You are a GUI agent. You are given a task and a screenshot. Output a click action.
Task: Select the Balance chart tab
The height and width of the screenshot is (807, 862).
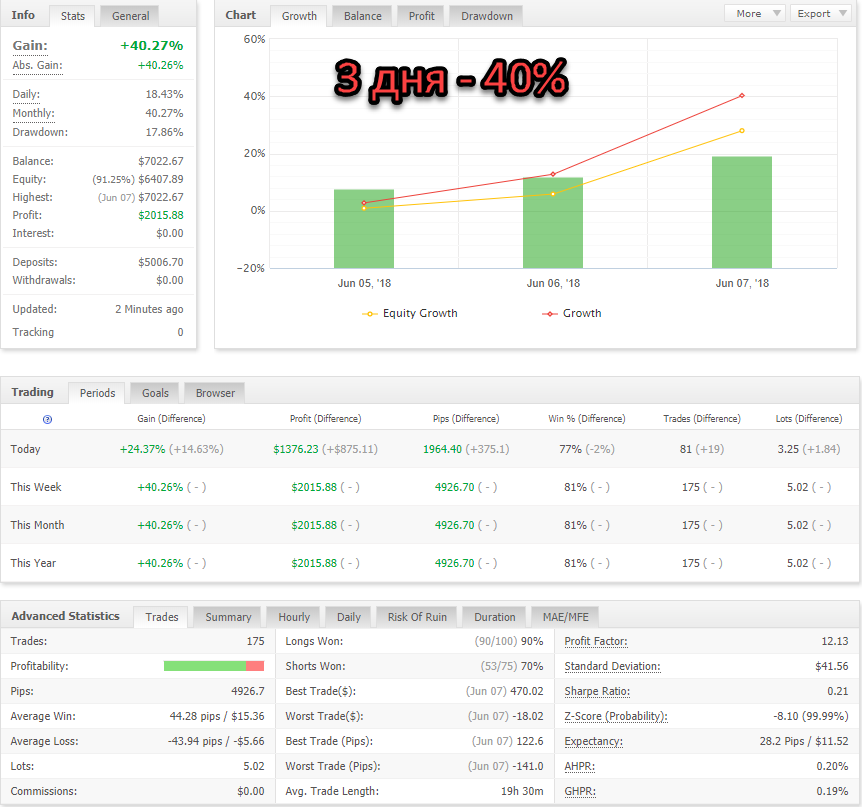tap(362, 16)
